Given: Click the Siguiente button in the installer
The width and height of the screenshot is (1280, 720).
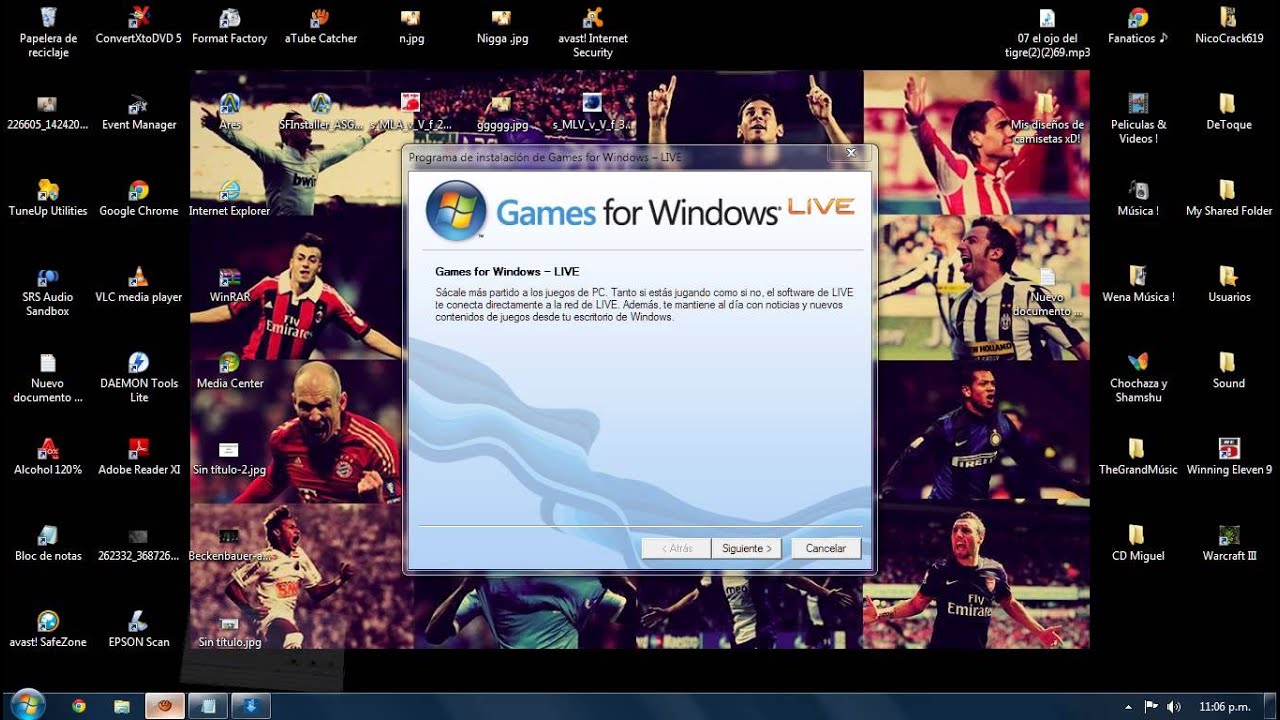Looking at the screenshot, I should coord(746,548).
